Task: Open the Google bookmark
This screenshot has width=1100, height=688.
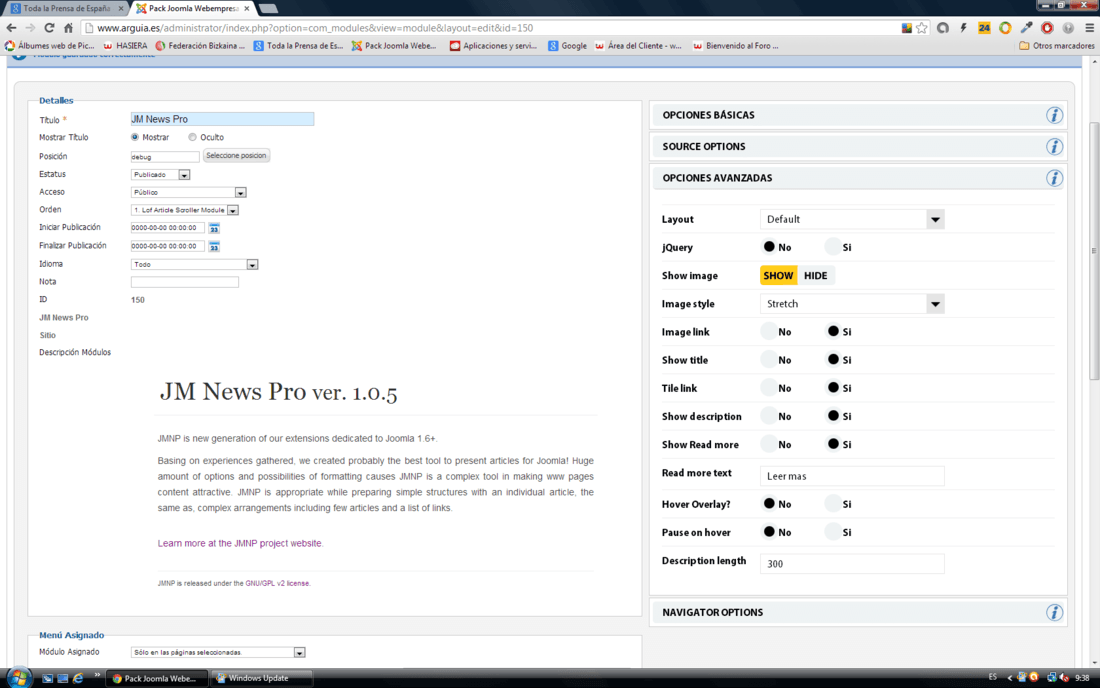Action: [568, 46]
